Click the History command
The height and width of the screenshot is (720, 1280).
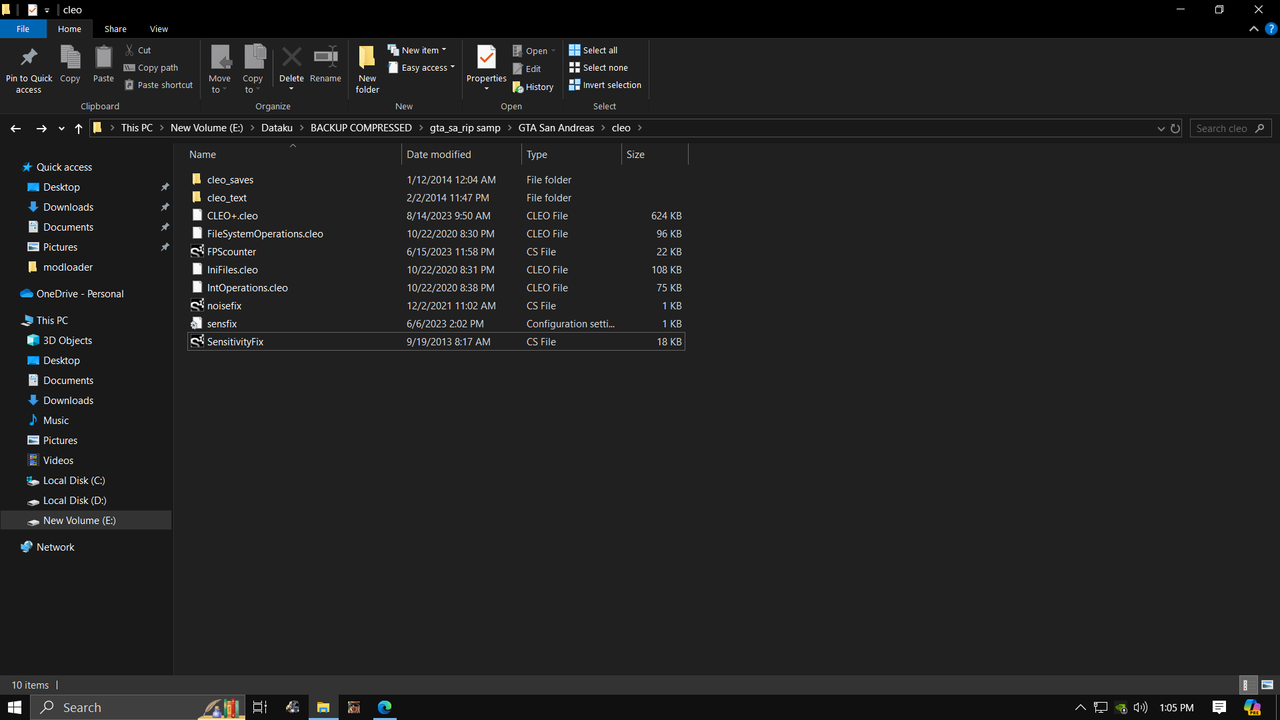(x=533, y=87)
